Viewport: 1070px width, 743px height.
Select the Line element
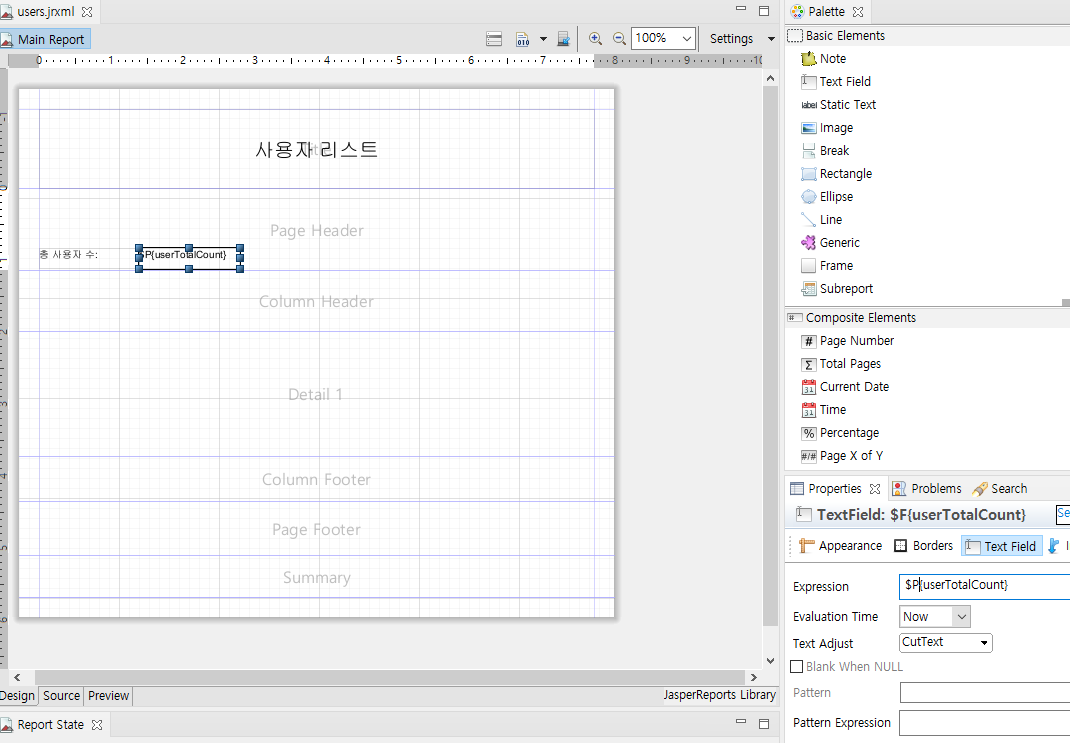point(822,220)
